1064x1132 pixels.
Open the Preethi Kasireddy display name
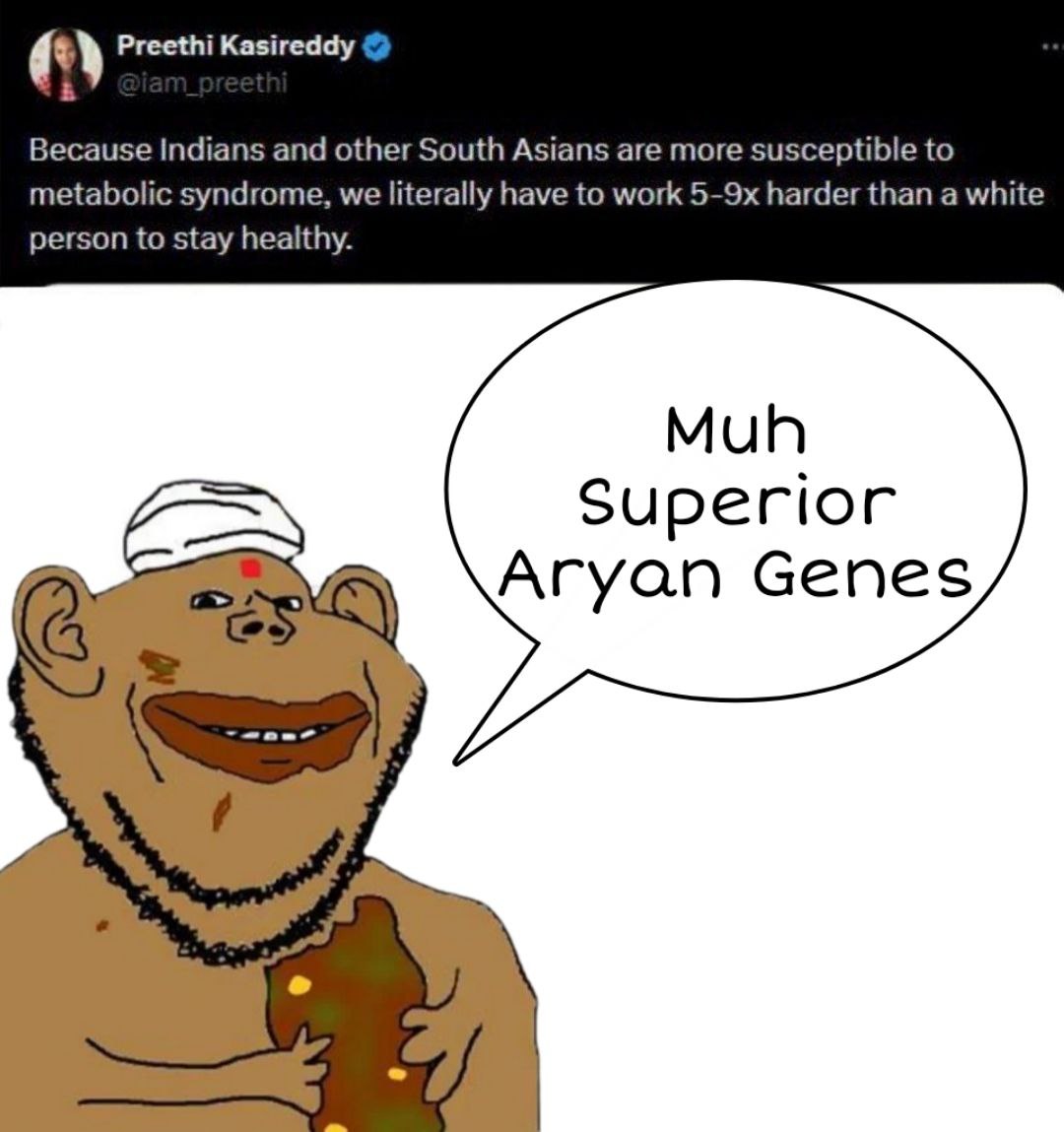(236, 46)
